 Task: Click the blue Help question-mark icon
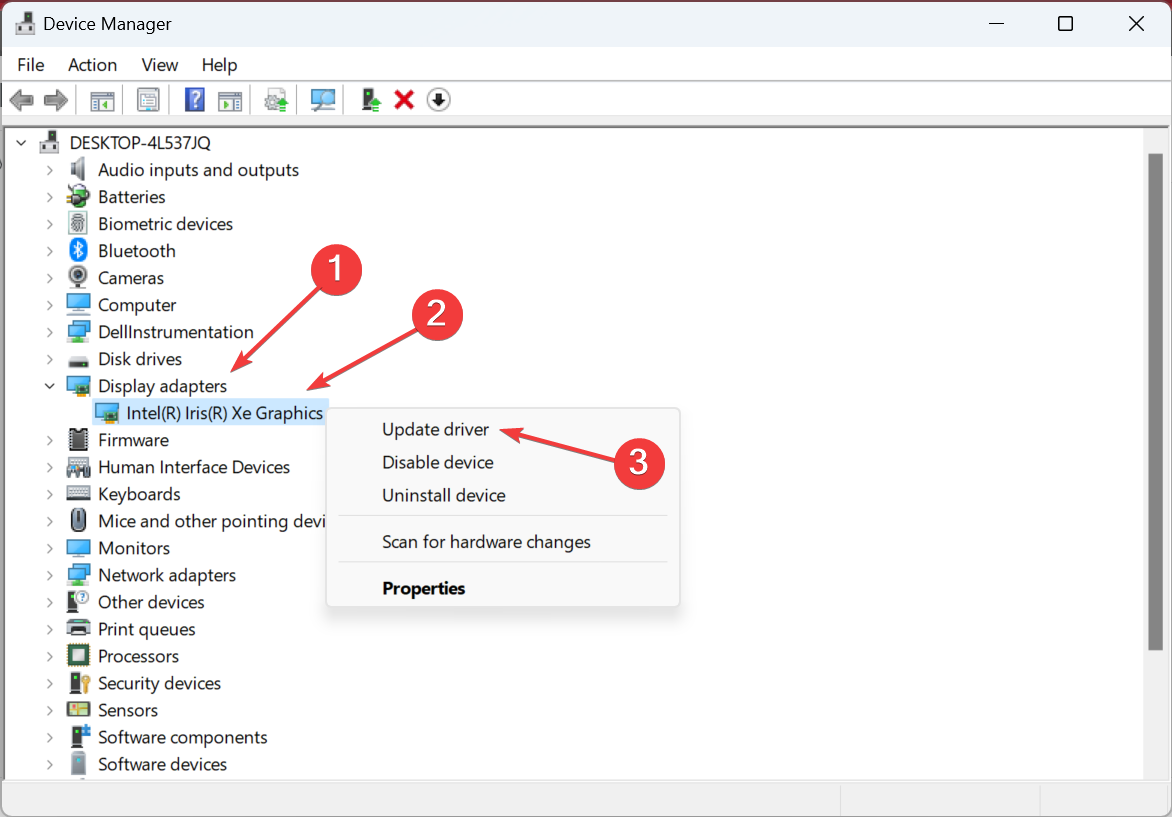[194, 99]
